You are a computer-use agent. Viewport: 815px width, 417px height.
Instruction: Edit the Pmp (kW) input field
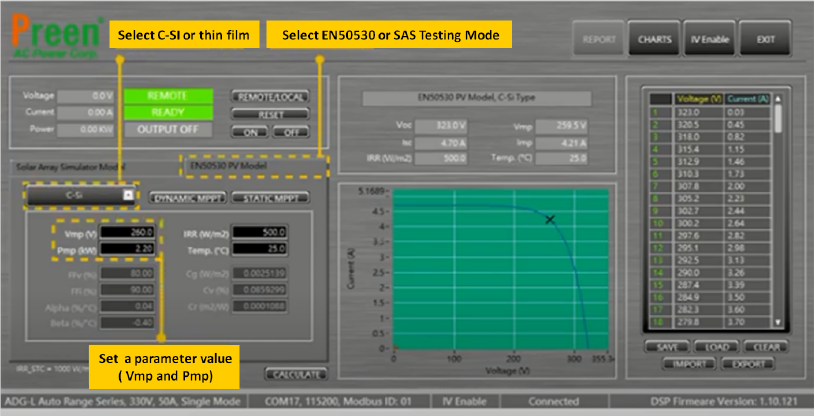pos(127,249)
